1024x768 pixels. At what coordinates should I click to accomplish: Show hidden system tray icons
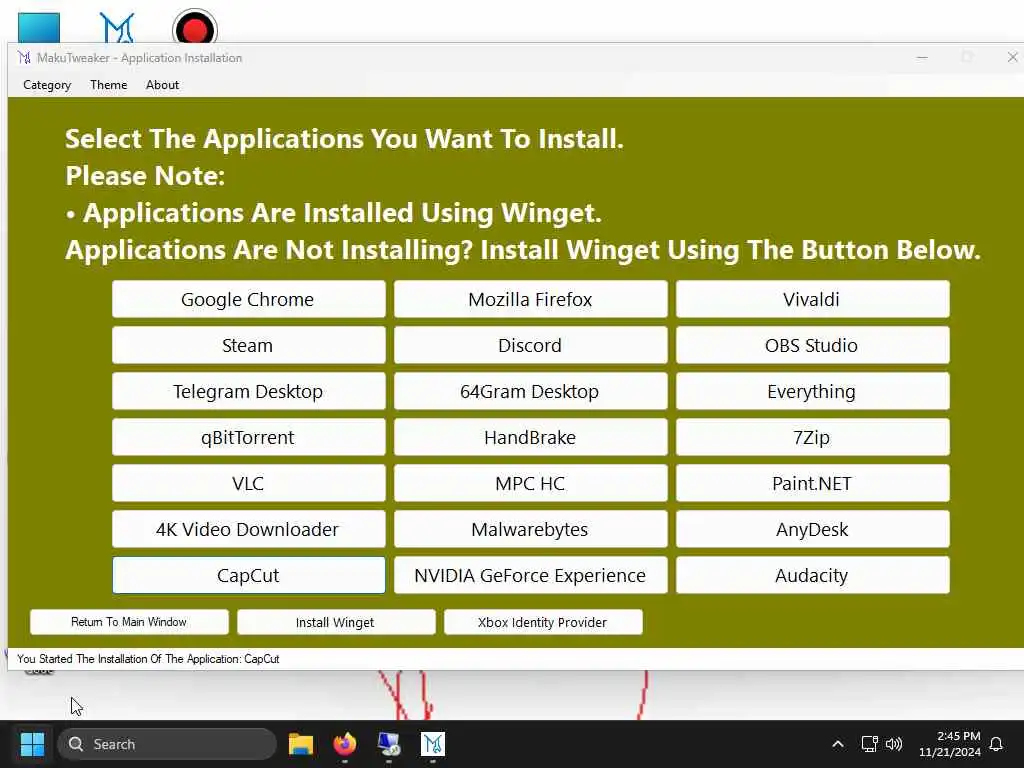pos(838,744)
